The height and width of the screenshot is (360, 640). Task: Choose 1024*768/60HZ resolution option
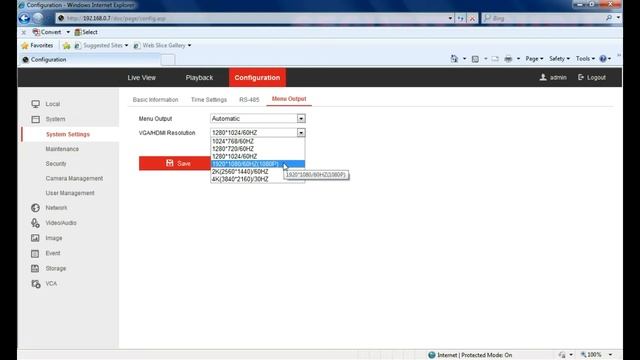tap(258, 141)
